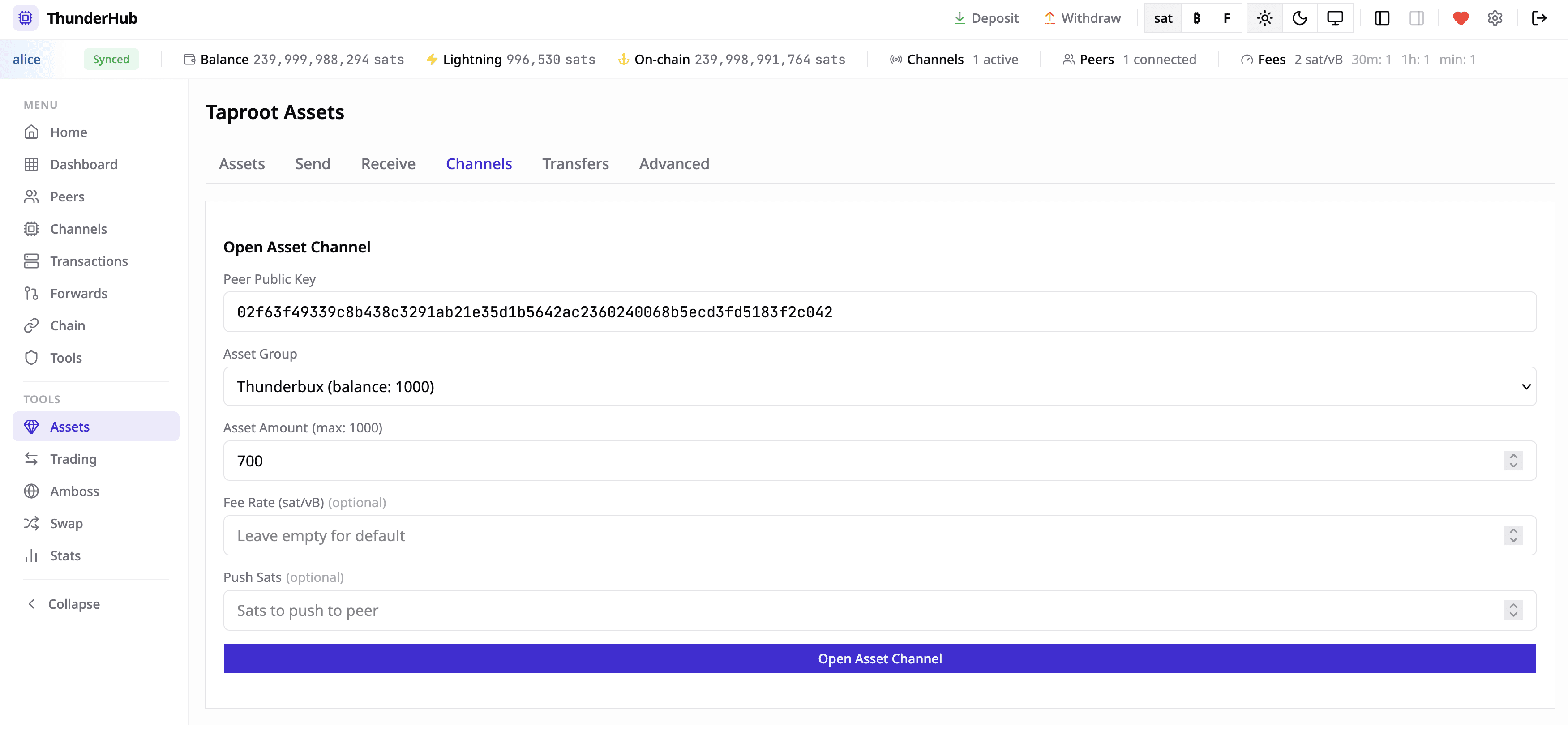Screen dimensions: 1568x752
Task: Click the Deposit link
Action: tap(985, 18)
